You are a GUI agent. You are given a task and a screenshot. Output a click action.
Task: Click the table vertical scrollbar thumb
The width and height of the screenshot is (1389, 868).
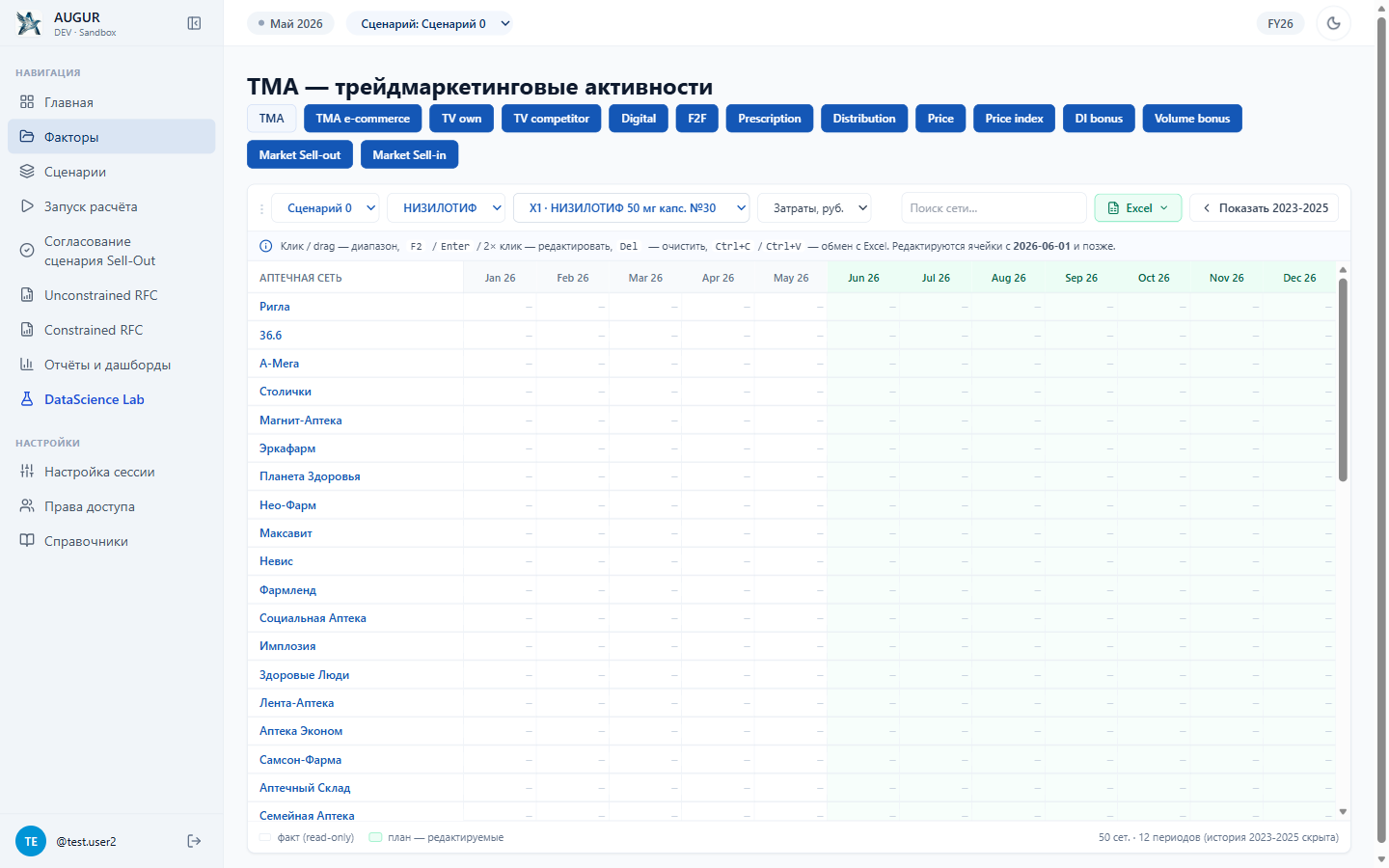[x=1343, y=380]
